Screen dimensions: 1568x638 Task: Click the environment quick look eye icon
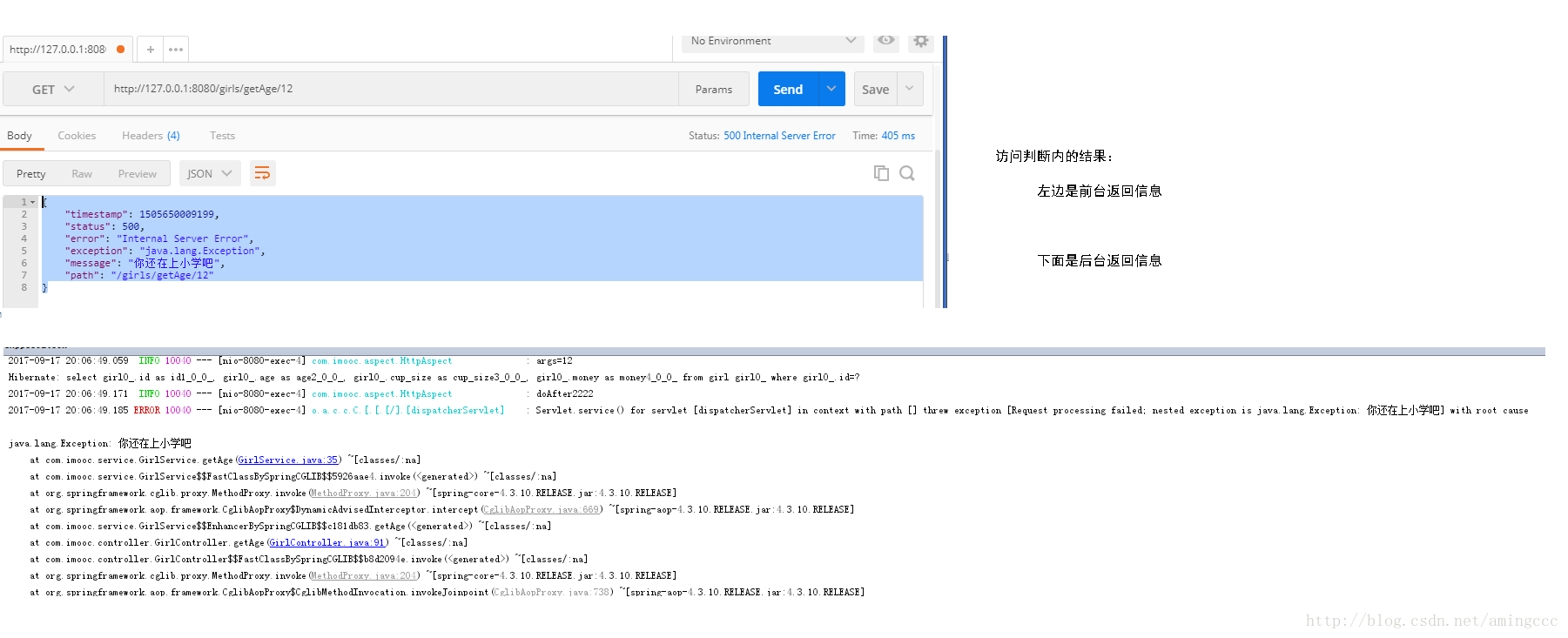886,40
